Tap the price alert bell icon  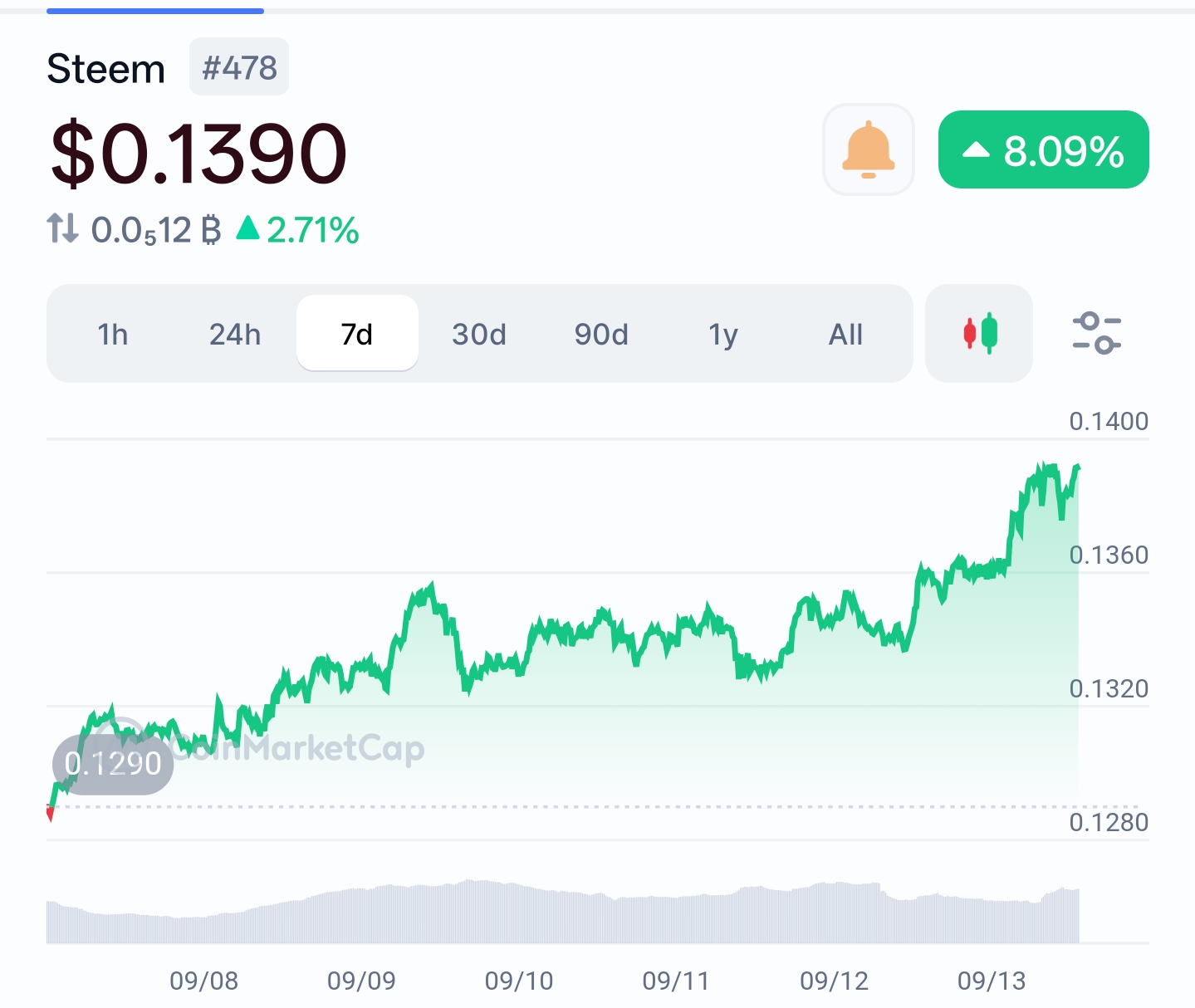pos(868,149)
